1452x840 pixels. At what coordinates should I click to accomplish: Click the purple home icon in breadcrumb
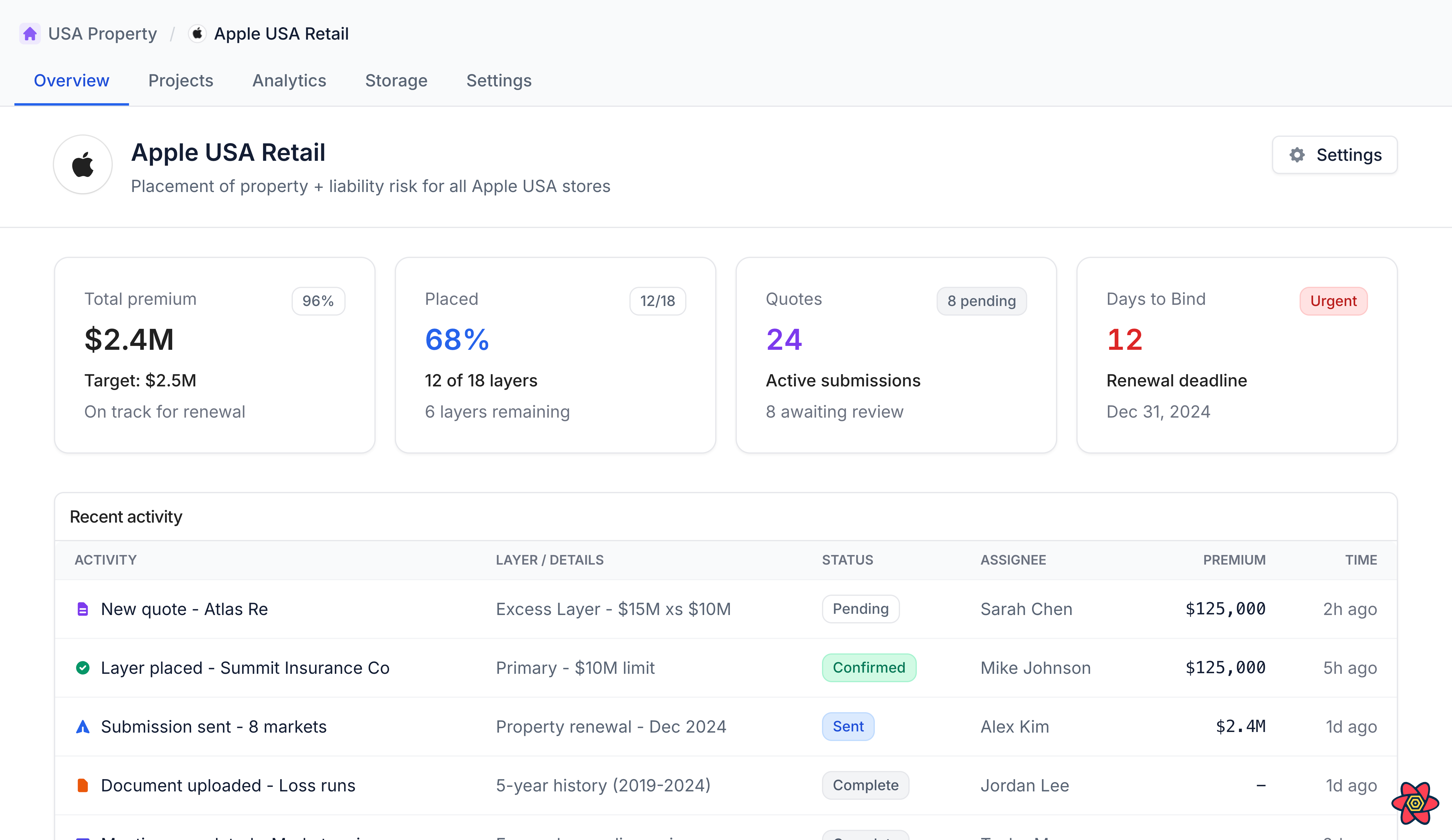click(x=30, y=34)
